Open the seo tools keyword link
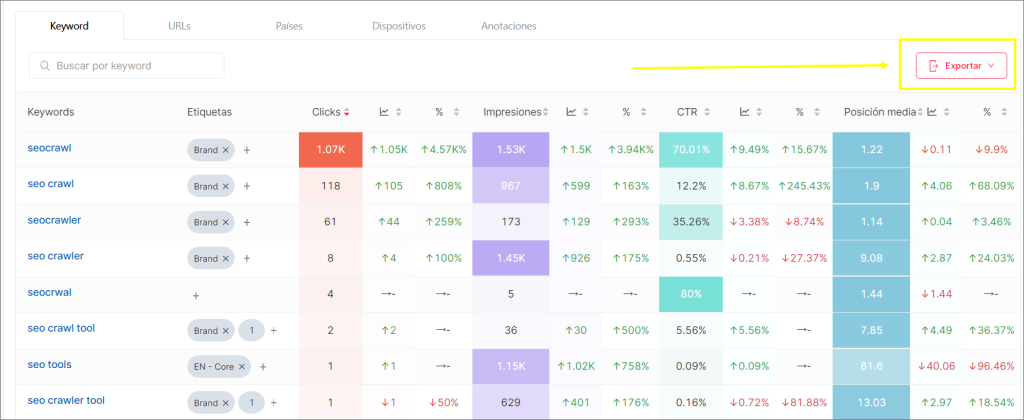Viewport: 1024px width, 420px height. tap(49, 365)
